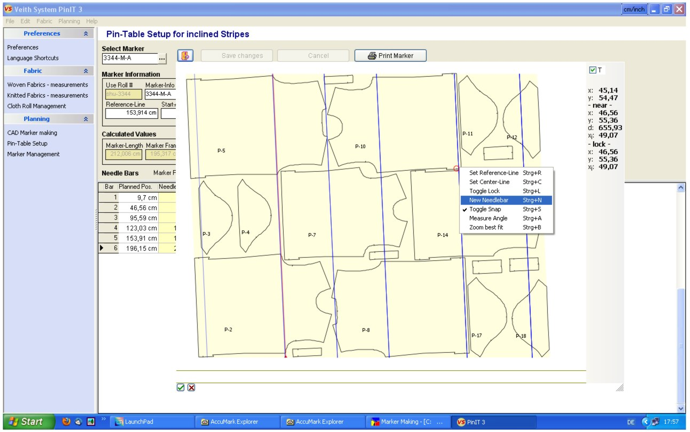Click the vertical scrollbar up arrow
The width and height of the screenshot is (690, 432).
(x=681, y=188)
